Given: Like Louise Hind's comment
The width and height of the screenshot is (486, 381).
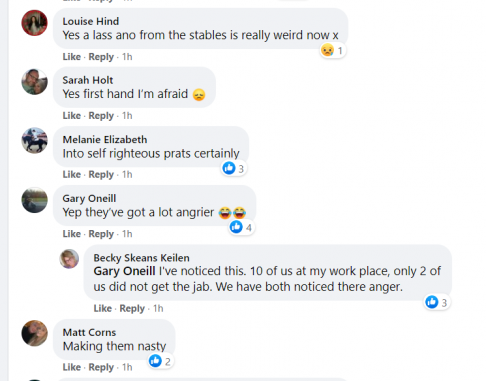Looking at the screenshot, I should [72, 57].
